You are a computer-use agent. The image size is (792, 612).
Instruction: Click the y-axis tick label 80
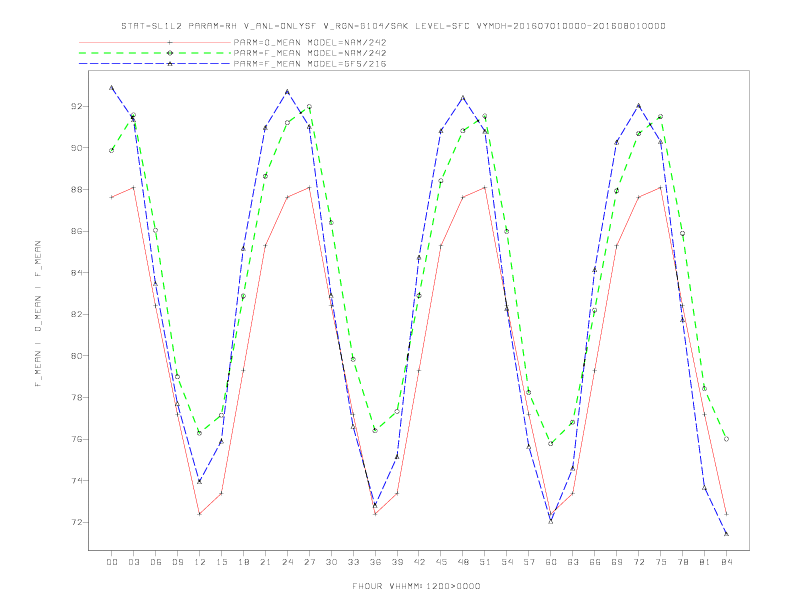pyautogui.click(x=76, y=356)
